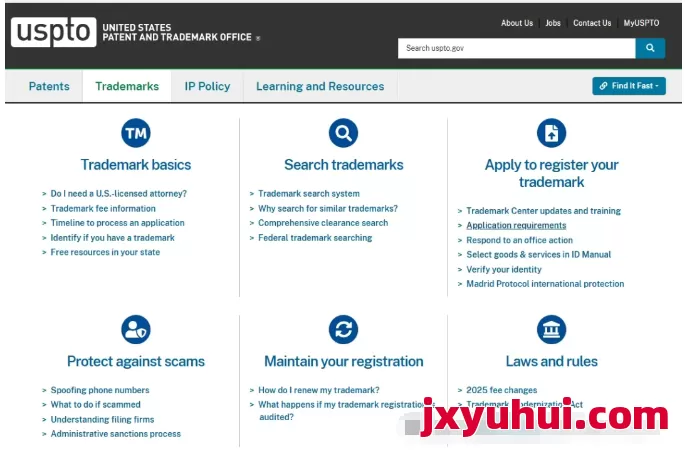
Task: Click the magnifier search submit button
Action: pyautogui.click(x=650, y=48)
